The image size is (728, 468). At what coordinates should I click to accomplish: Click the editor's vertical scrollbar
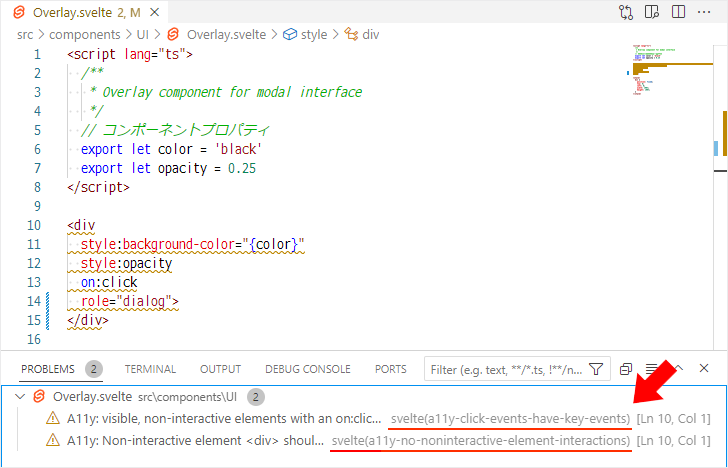[x=721, y=196]
